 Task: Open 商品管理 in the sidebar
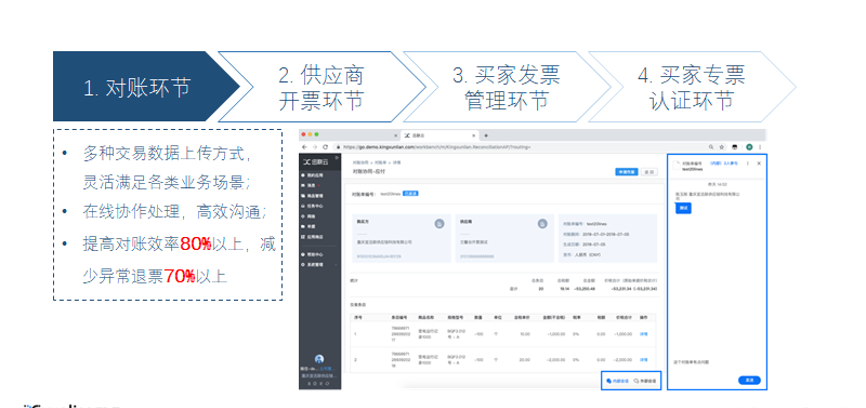311,195
